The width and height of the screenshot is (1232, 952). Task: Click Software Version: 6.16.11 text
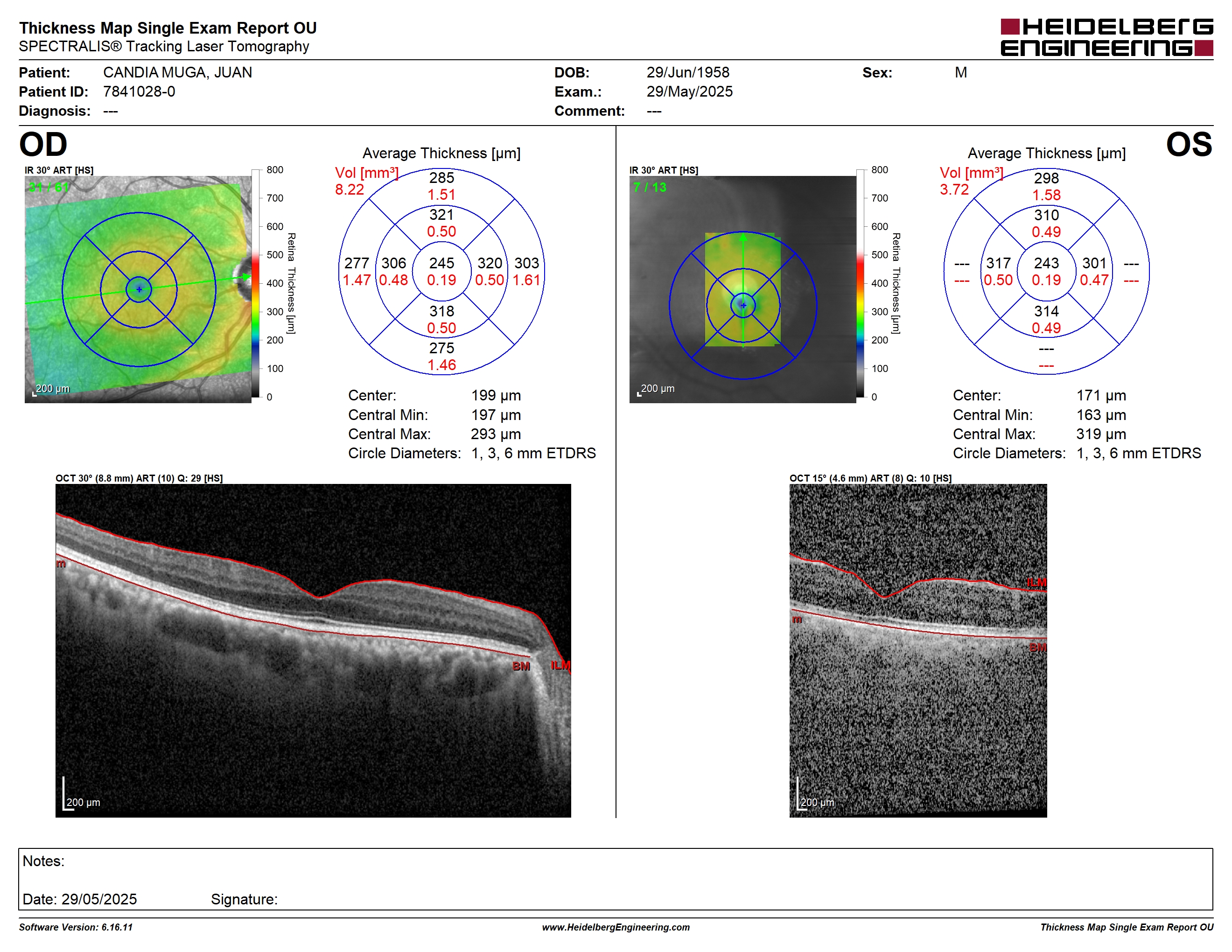tap(76, 927)
